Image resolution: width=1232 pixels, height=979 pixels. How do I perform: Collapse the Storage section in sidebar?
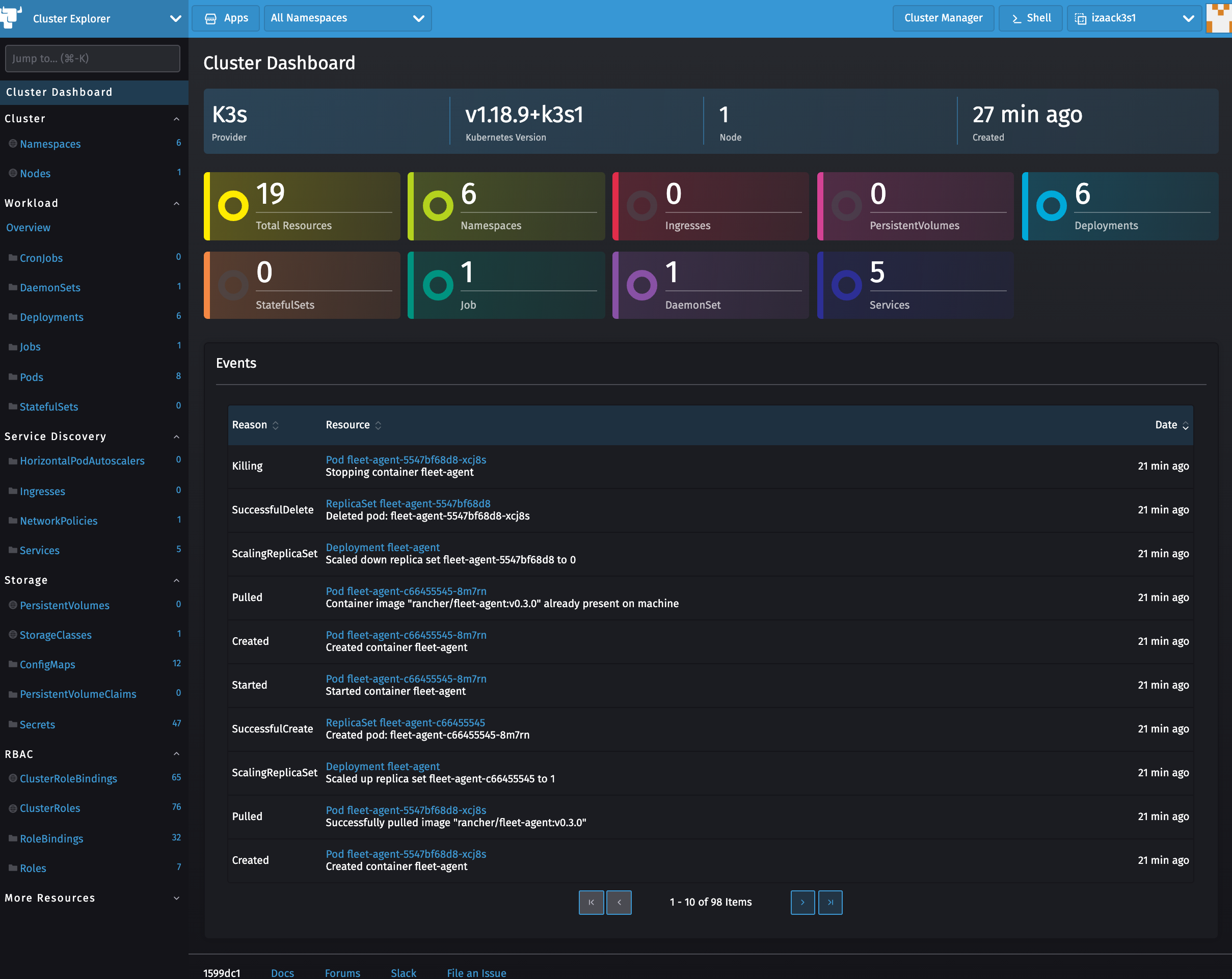pyautogui.click(x=176, y=580)
